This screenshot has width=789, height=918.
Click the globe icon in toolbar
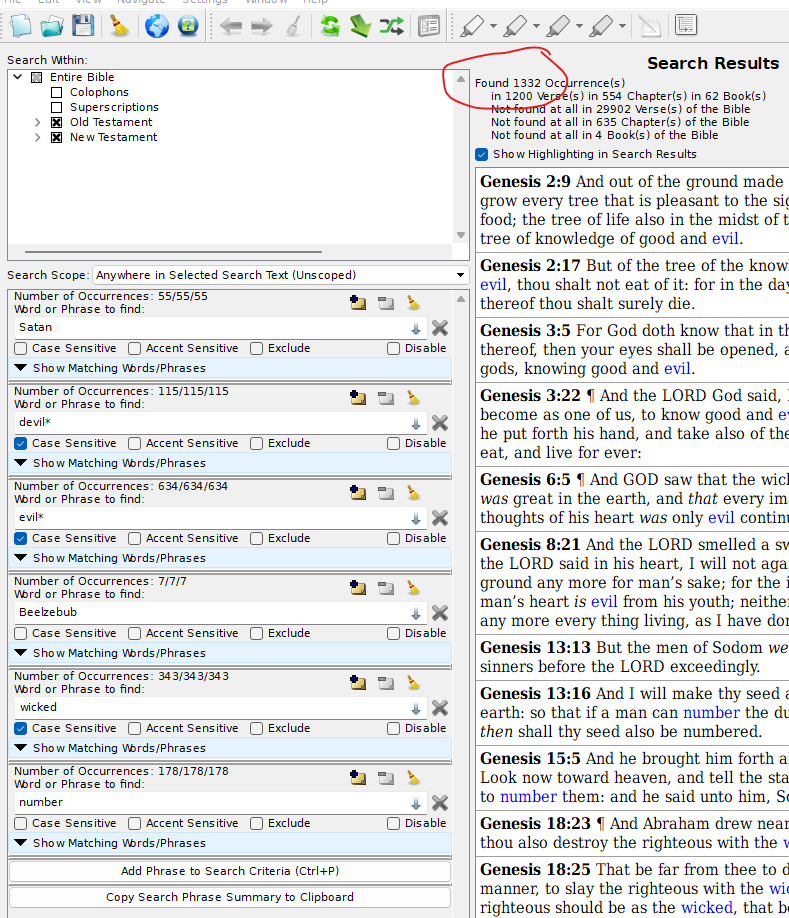click(x=157, y=26)
